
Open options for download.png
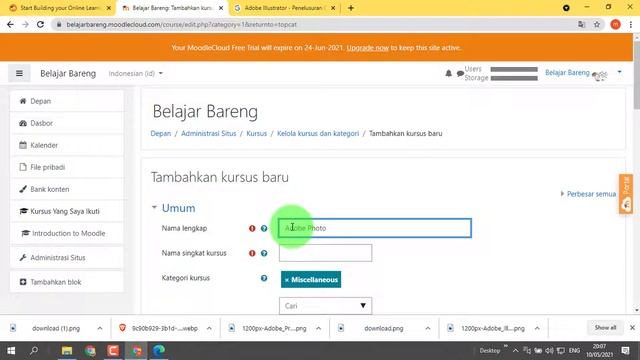pyautogui.click(x=428, y=328)
